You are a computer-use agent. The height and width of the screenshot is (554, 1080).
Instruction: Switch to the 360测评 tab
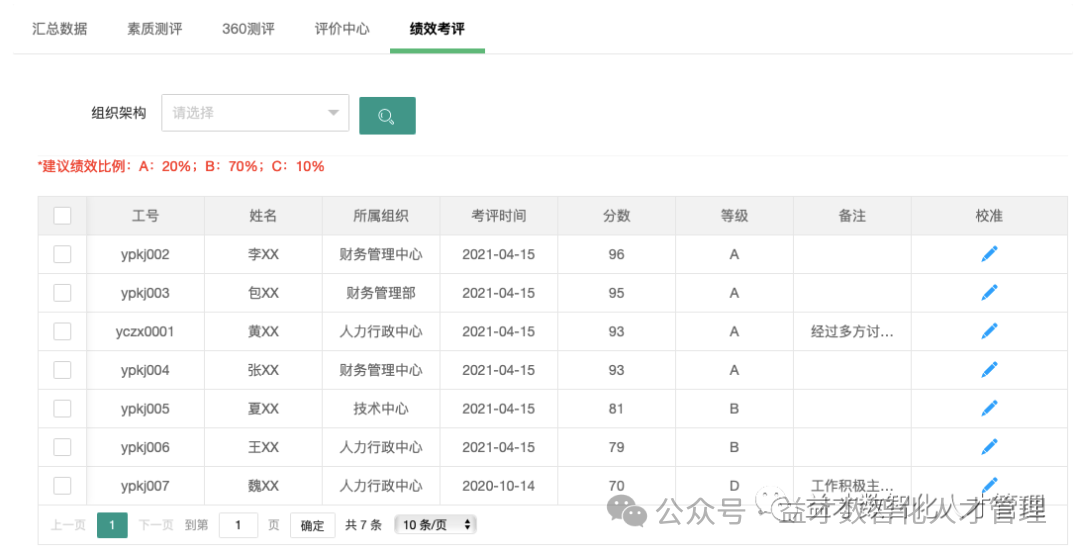click(x=249, y=29)
